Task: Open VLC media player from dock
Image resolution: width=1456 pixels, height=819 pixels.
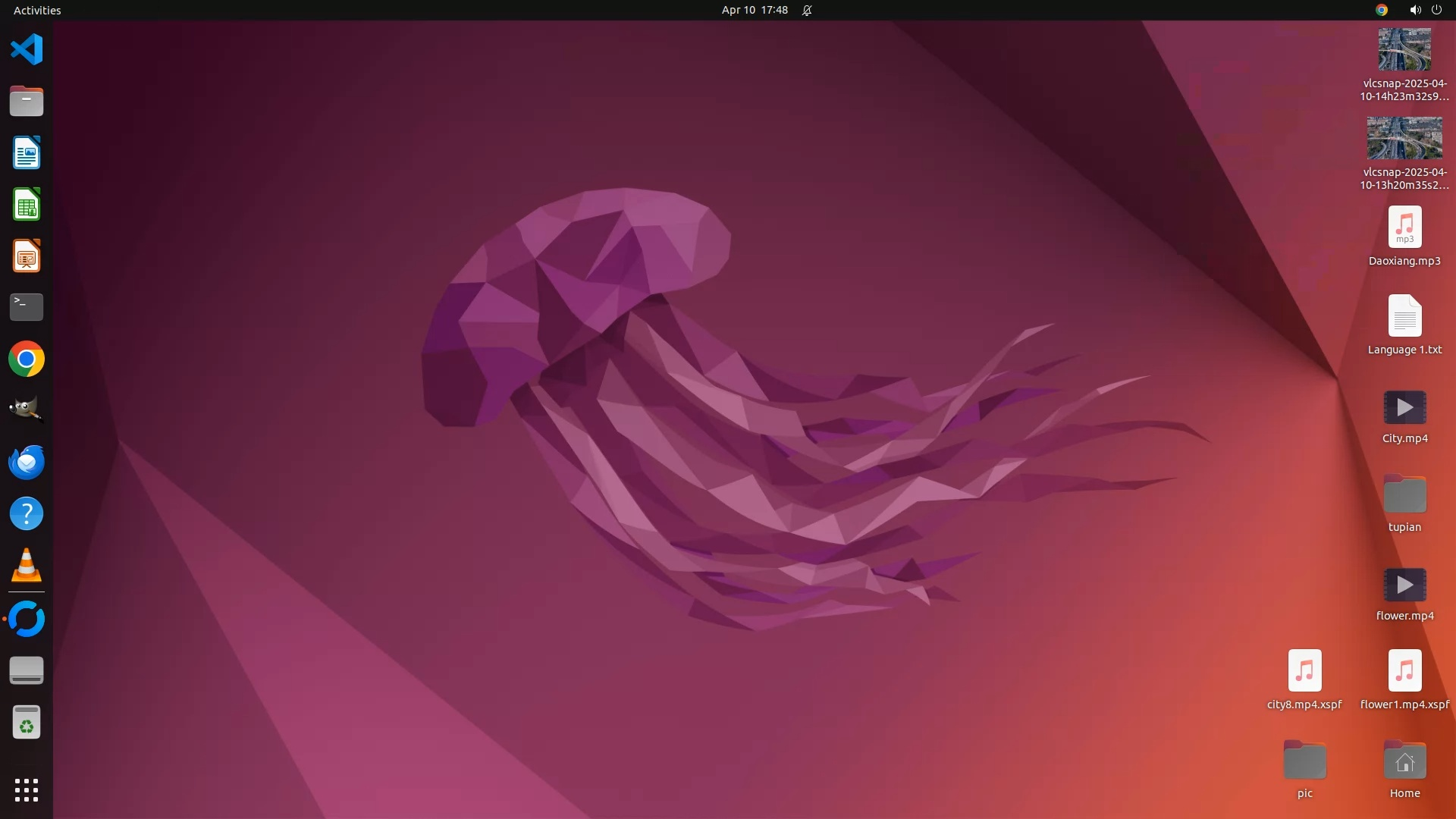Action: (27, 566)
